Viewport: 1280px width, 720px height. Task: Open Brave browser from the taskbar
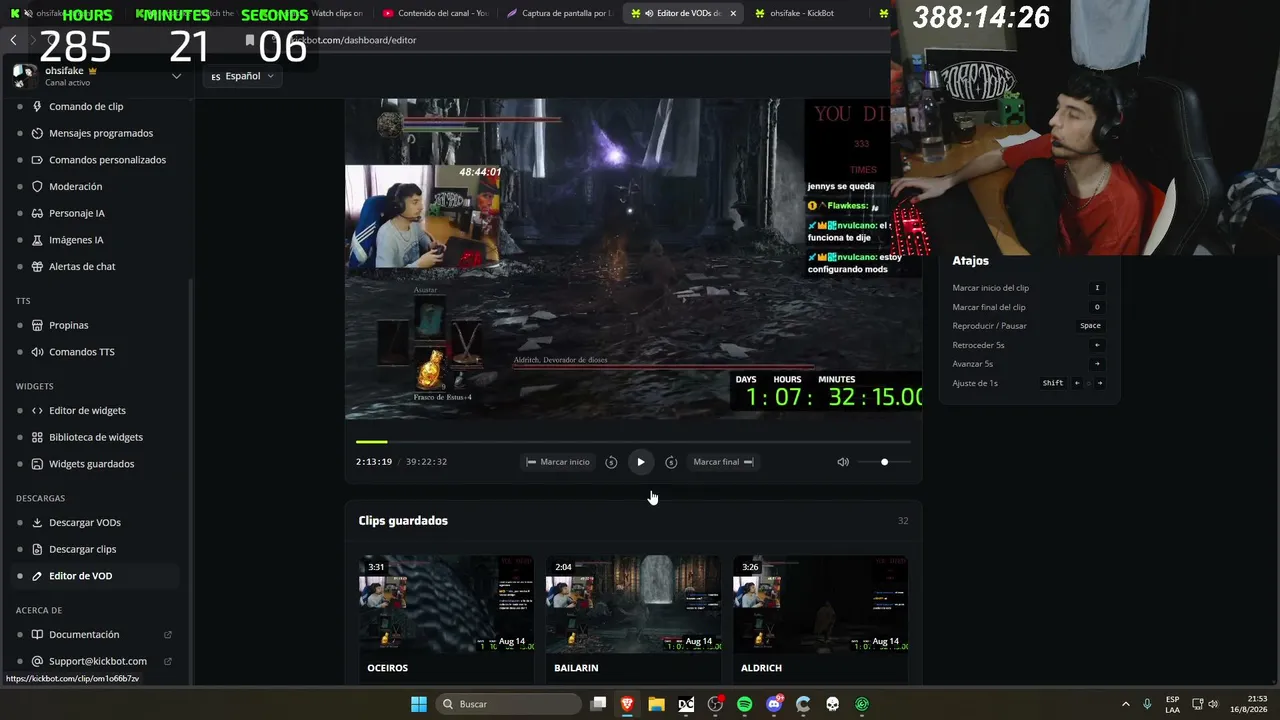click(x=627, y=704)
